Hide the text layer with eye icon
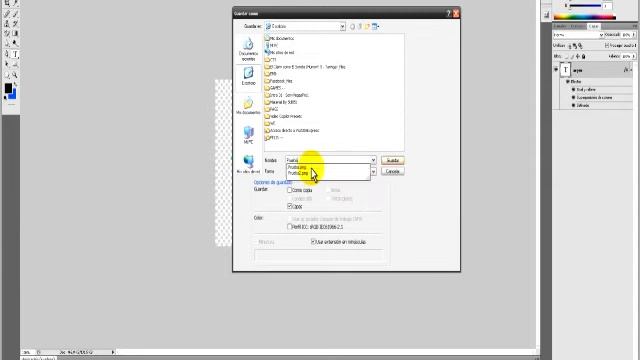 click(556, 70)
